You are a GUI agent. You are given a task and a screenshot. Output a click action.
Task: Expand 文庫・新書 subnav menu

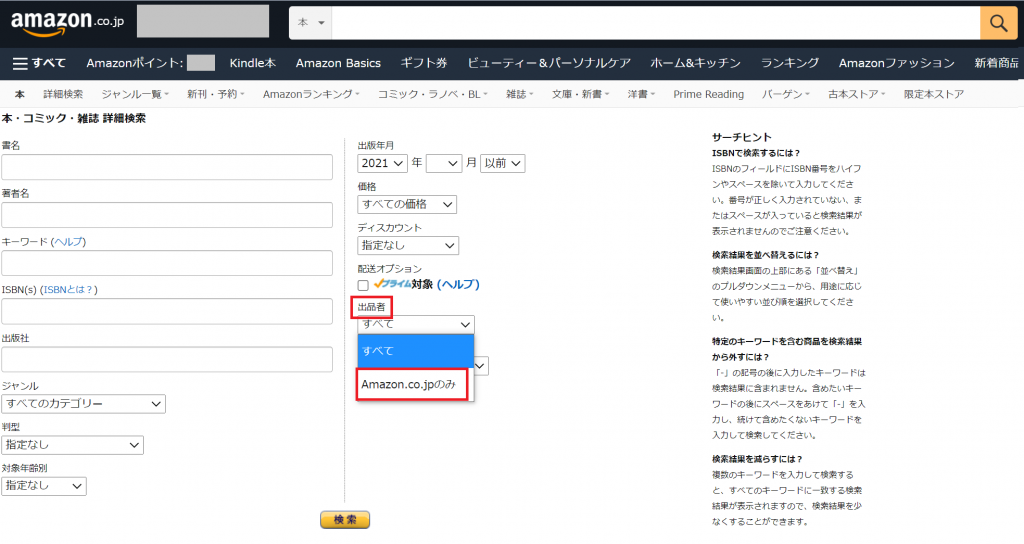tap(580, 94)
